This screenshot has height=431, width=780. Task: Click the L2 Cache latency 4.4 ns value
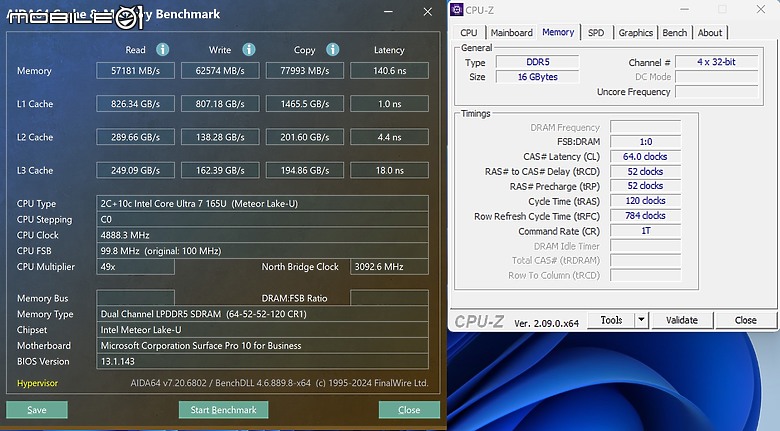point(390,137)
